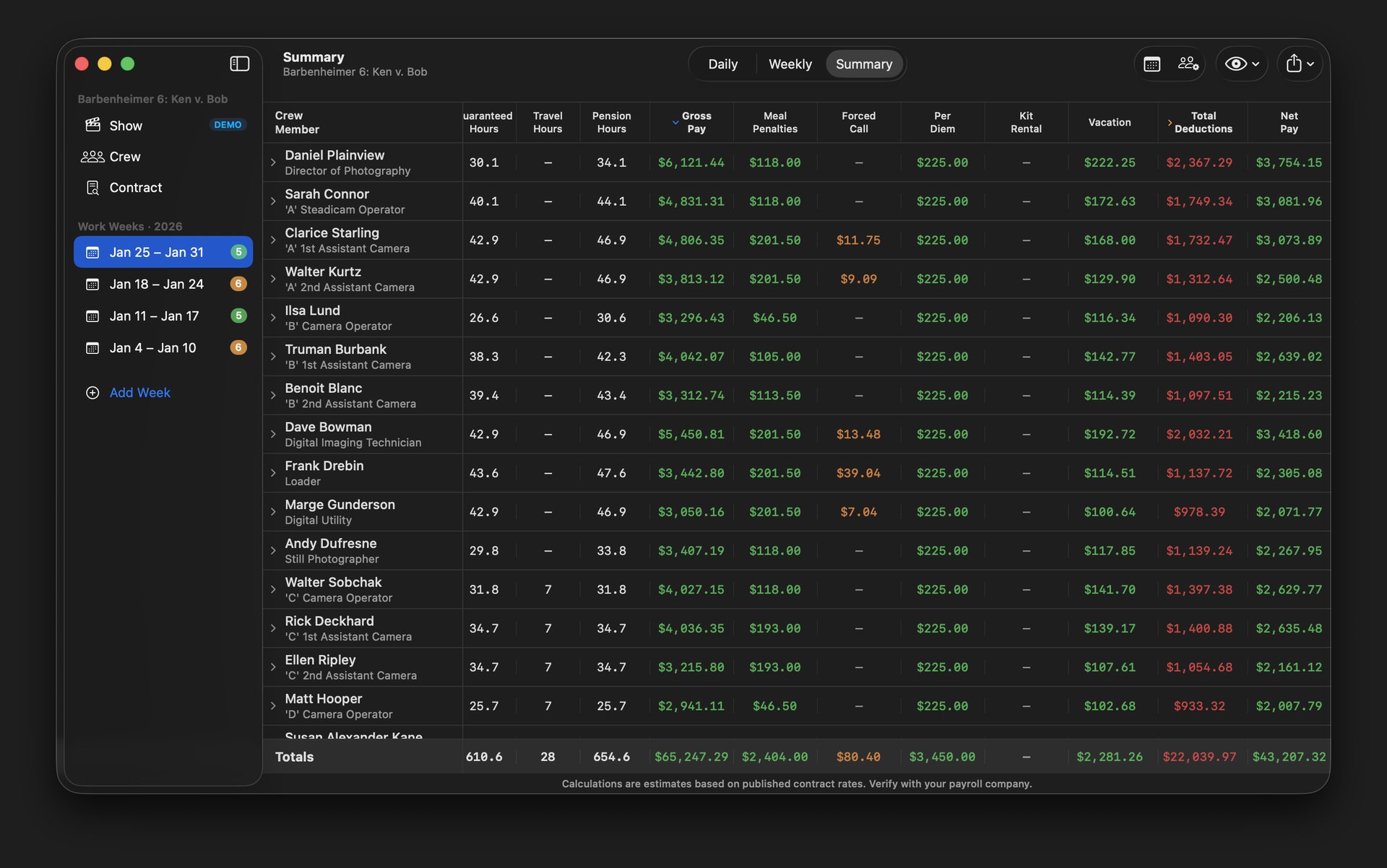Open the eye visibility options menu
The height and width of the screenshot is (868, 1387).
1242,64
